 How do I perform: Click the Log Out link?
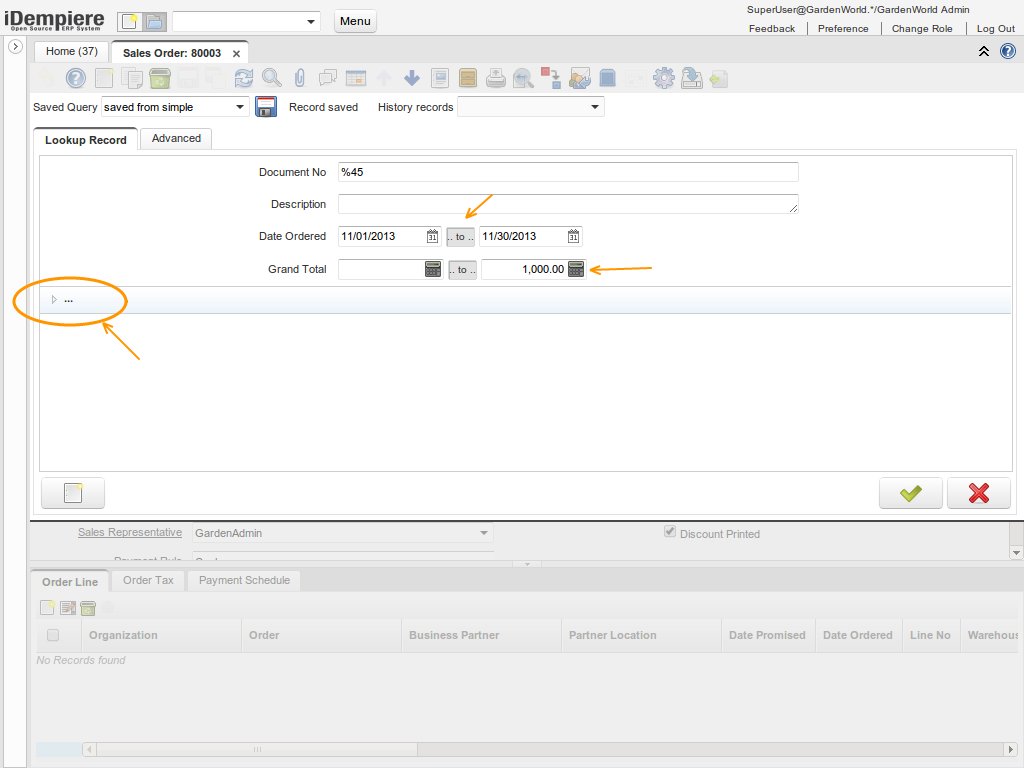[x=995, y=29]
